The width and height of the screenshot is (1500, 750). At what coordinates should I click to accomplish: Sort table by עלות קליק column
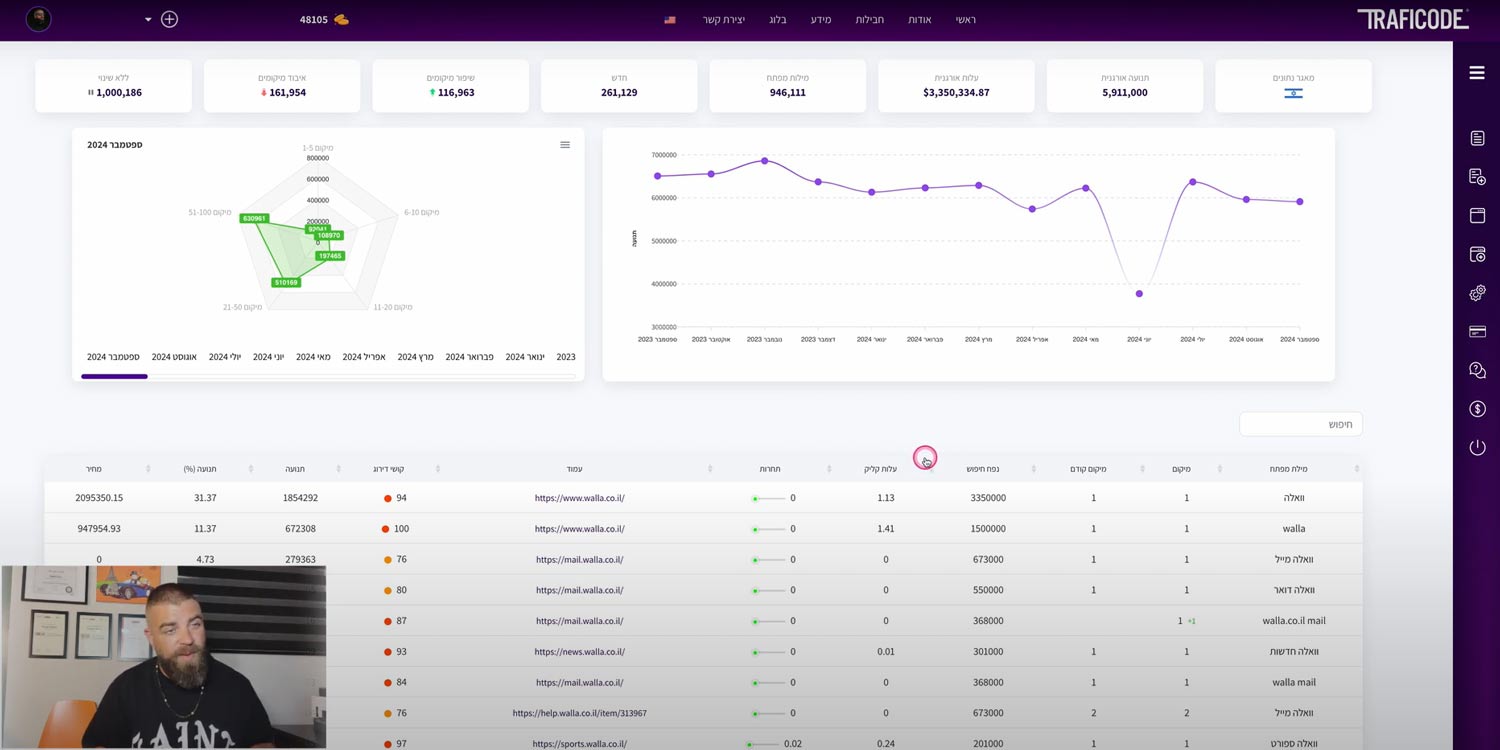tap(880, 469)
